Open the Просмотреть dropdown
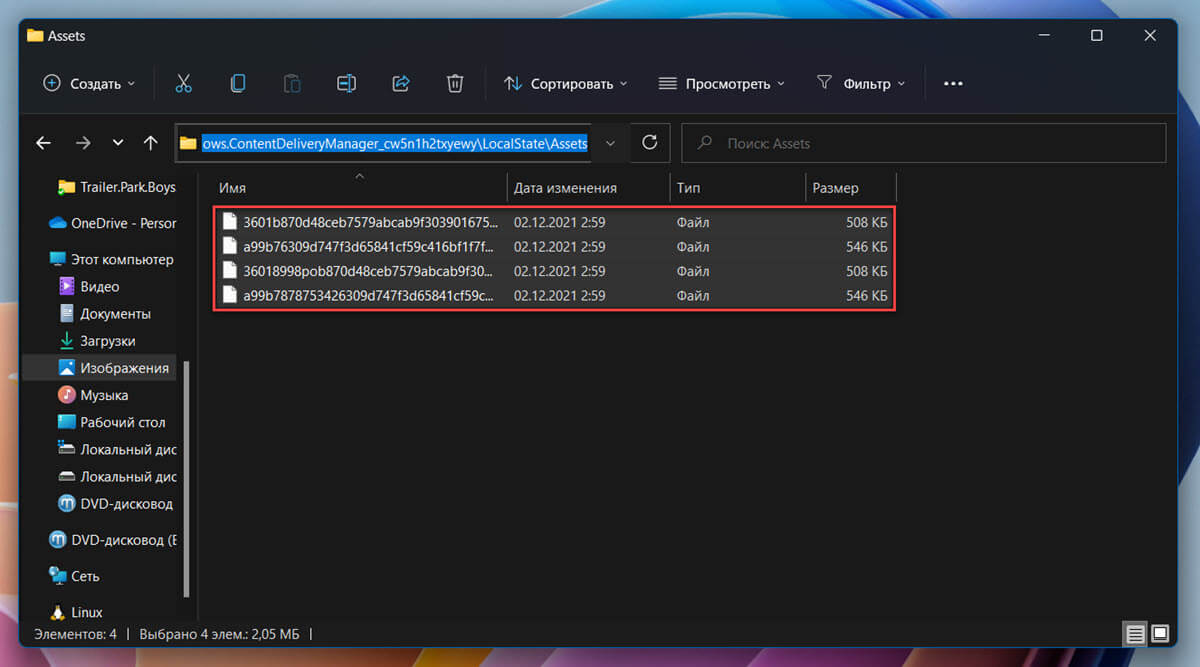 721,84
